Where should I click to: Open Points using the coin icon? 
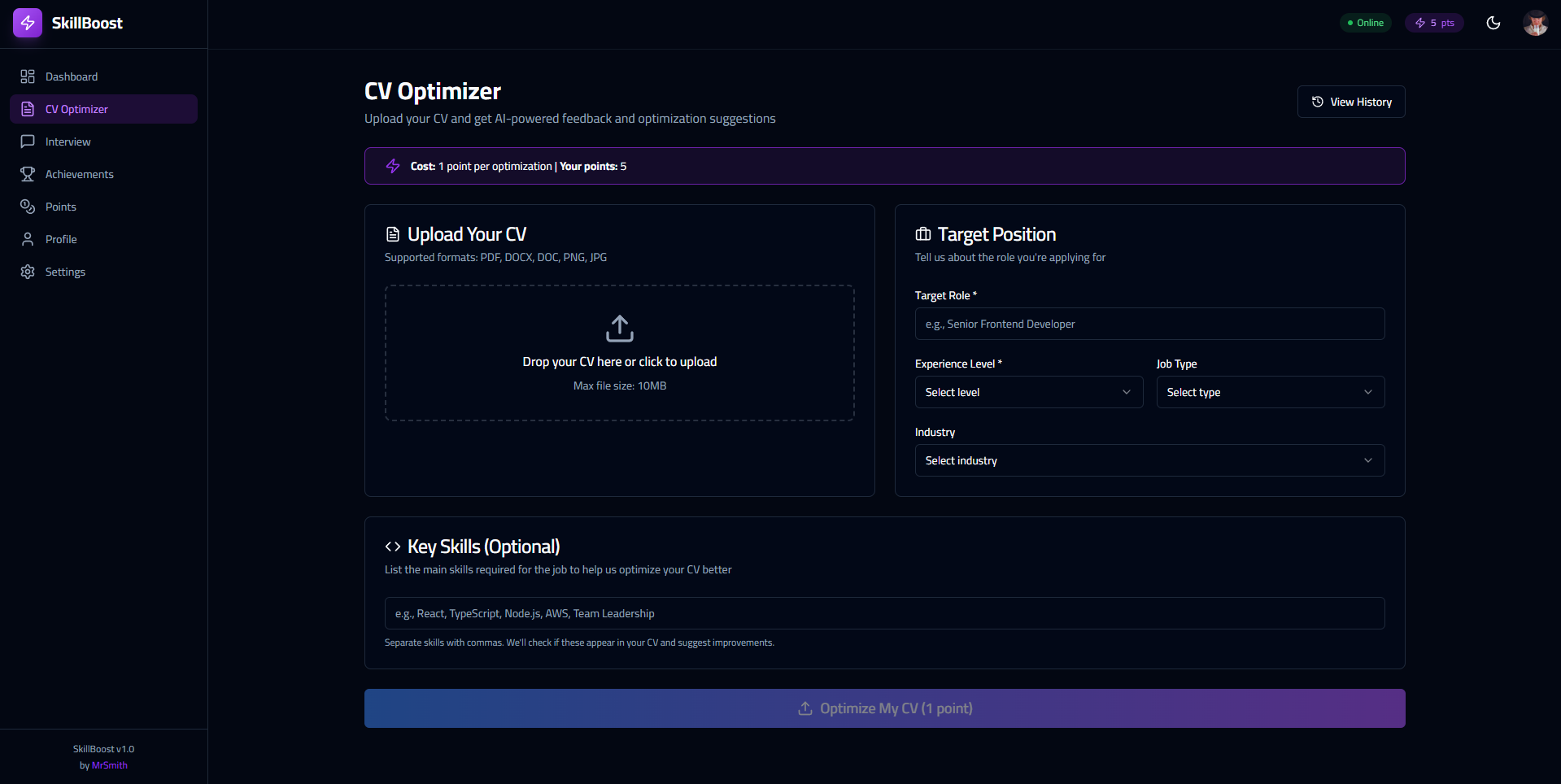pos(28,206)
